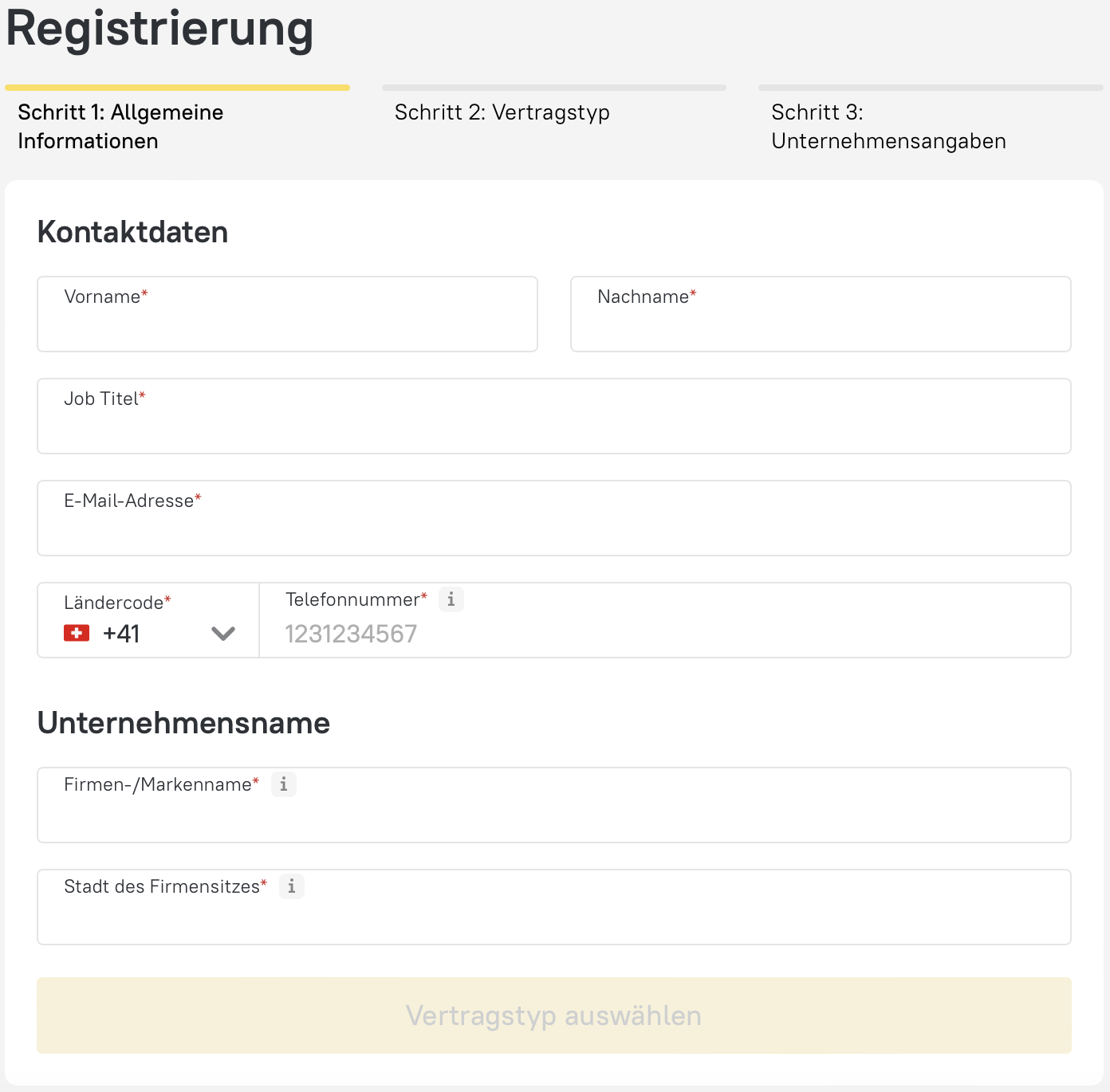Click the gray progress bar above Vertragstyp
This screenshot has width=1110, height=1092.
[553, 88]
